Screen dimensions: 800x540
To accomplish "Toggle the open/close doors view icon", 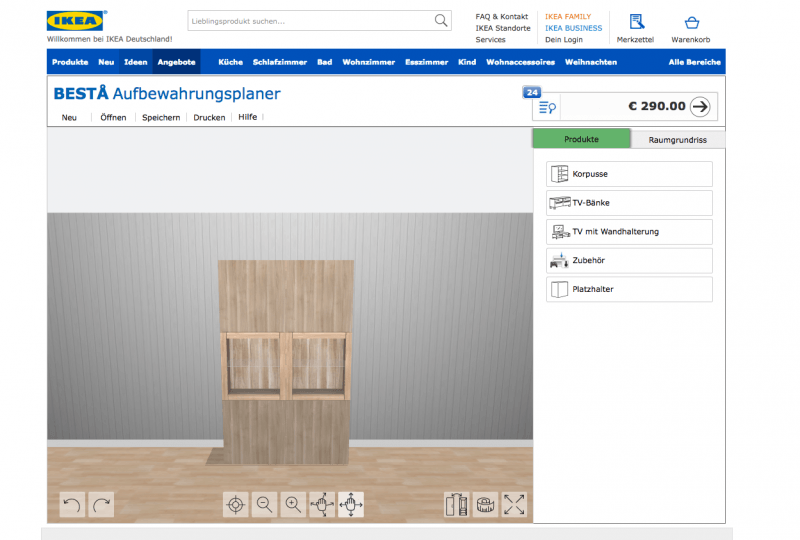I will point(457,505).
